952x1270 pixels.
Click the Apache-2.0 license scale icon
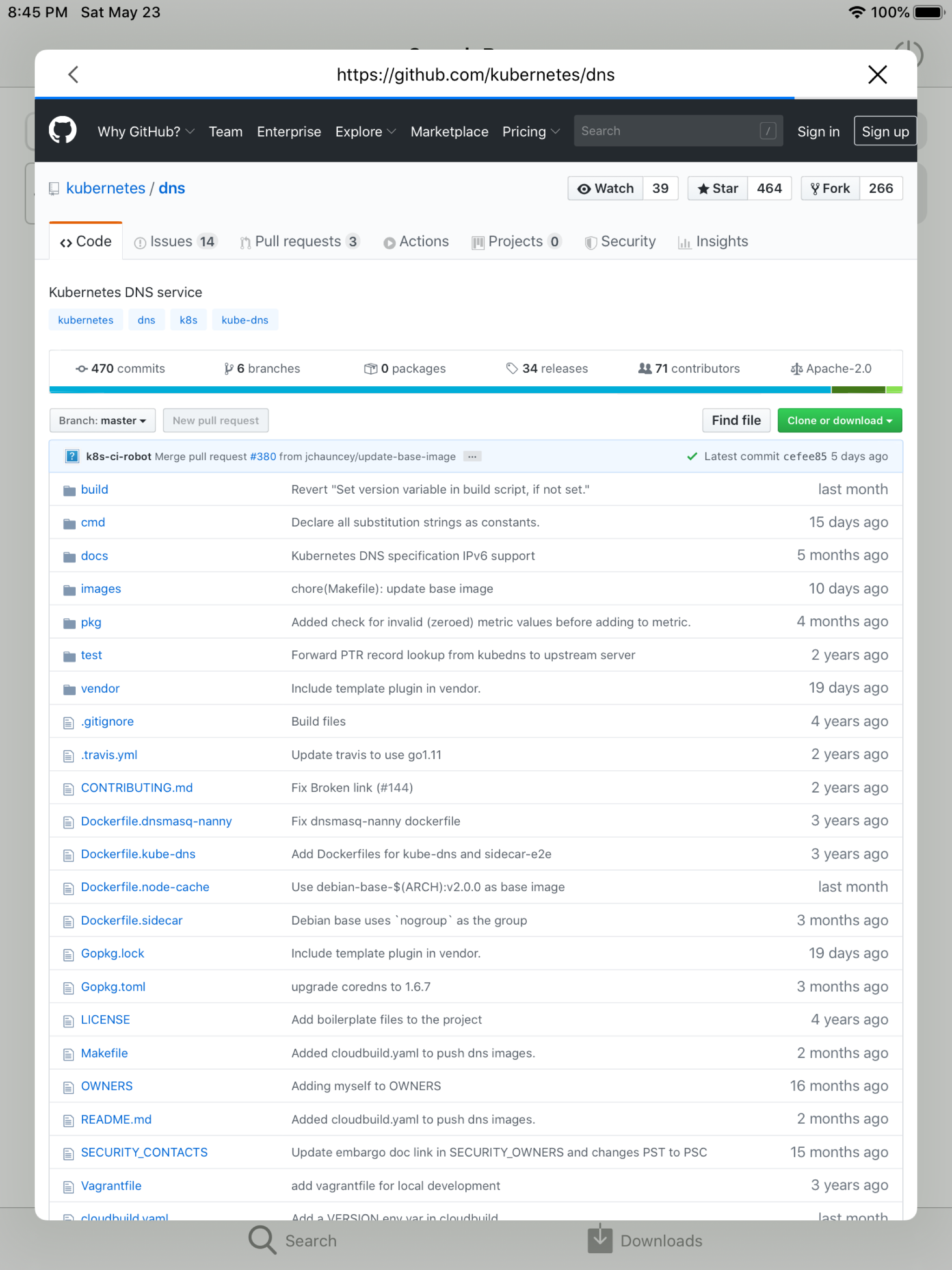click(x=796, y=368)
